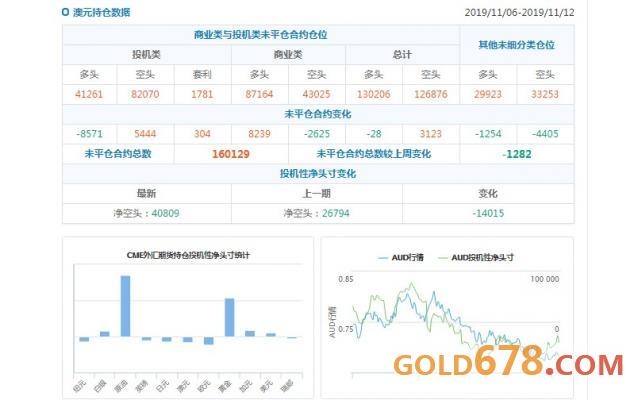Click the 未平仓合约总数 label
This screenshot has height=400, width=640.
point(118,154)
